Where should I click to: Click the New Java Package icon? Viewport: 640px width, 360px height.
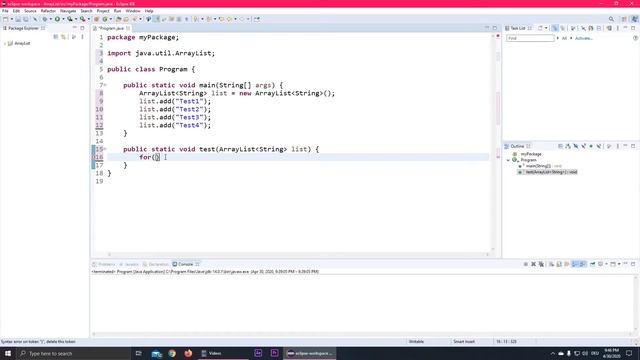(97, 19)
